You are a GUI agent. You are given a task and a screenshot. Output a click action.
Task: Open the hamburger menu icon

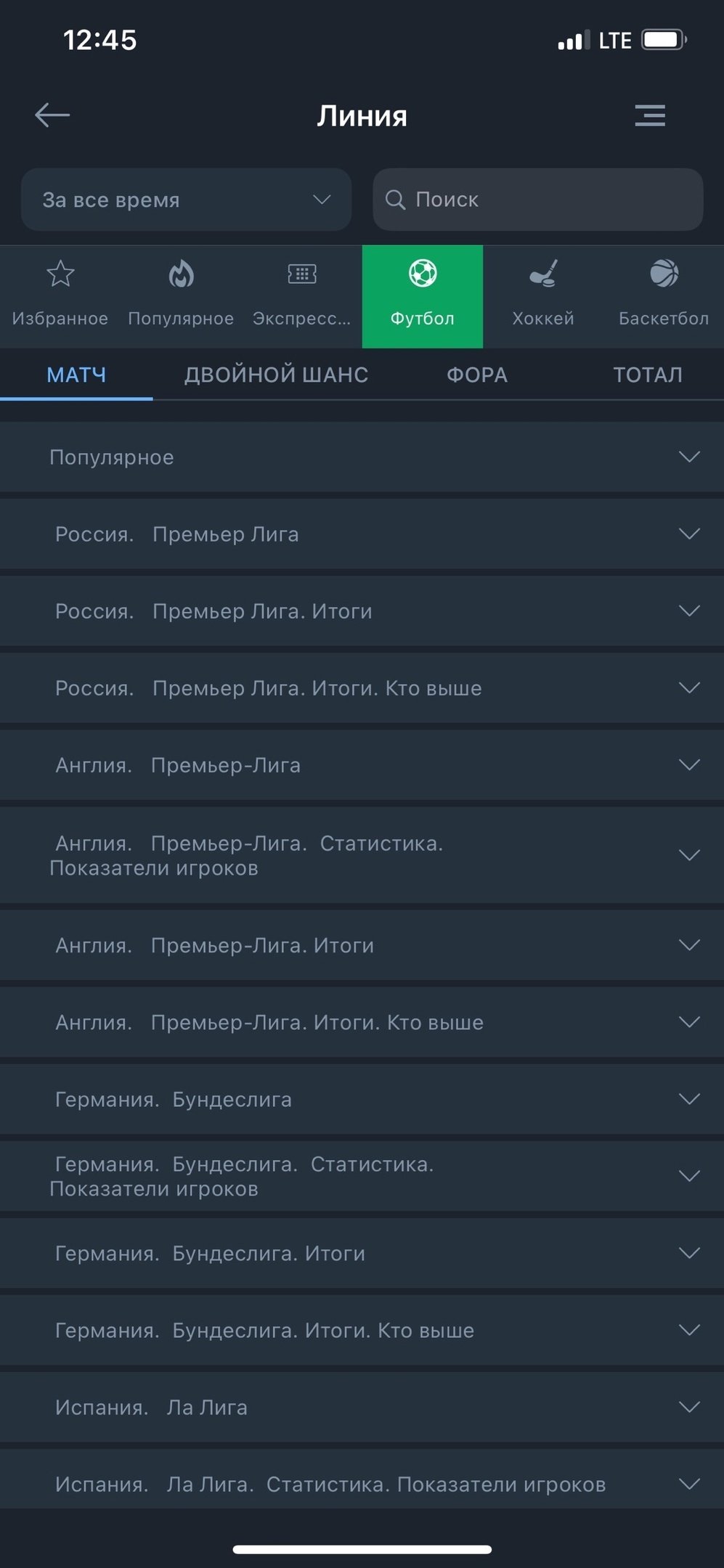650,115
